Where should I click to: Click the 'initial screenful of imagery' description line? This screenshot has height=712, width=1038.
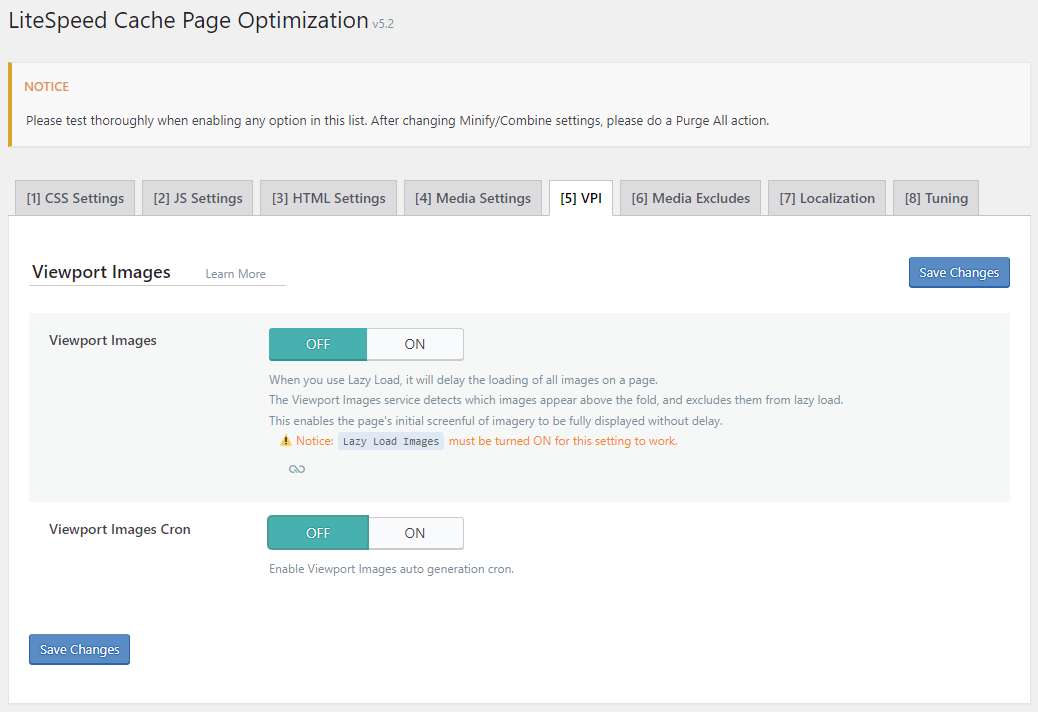pyautogui.click(x=495, y=421)
